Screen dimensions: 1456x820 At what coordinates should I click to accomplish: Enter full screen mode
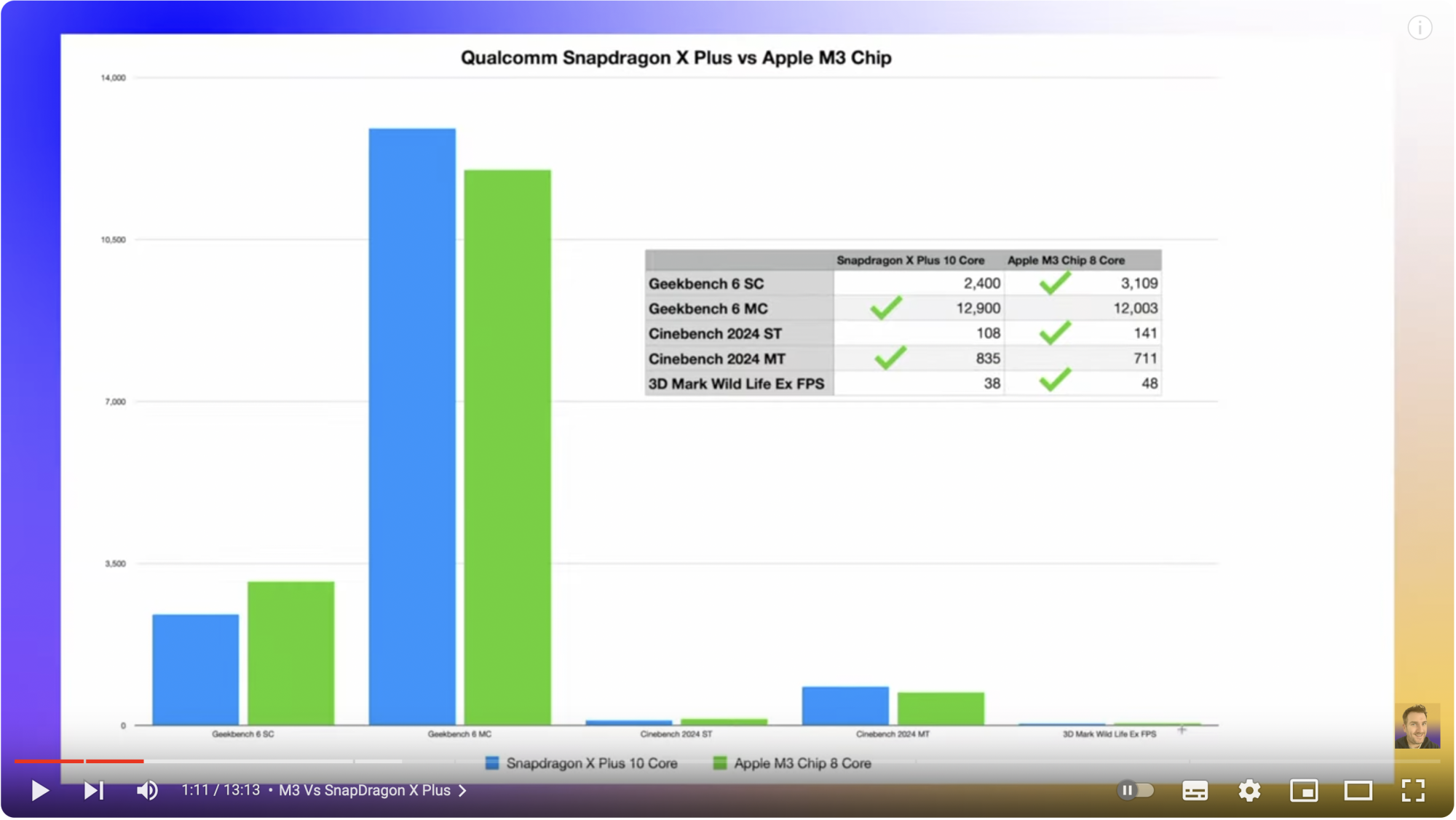(x=1413, y=791)
